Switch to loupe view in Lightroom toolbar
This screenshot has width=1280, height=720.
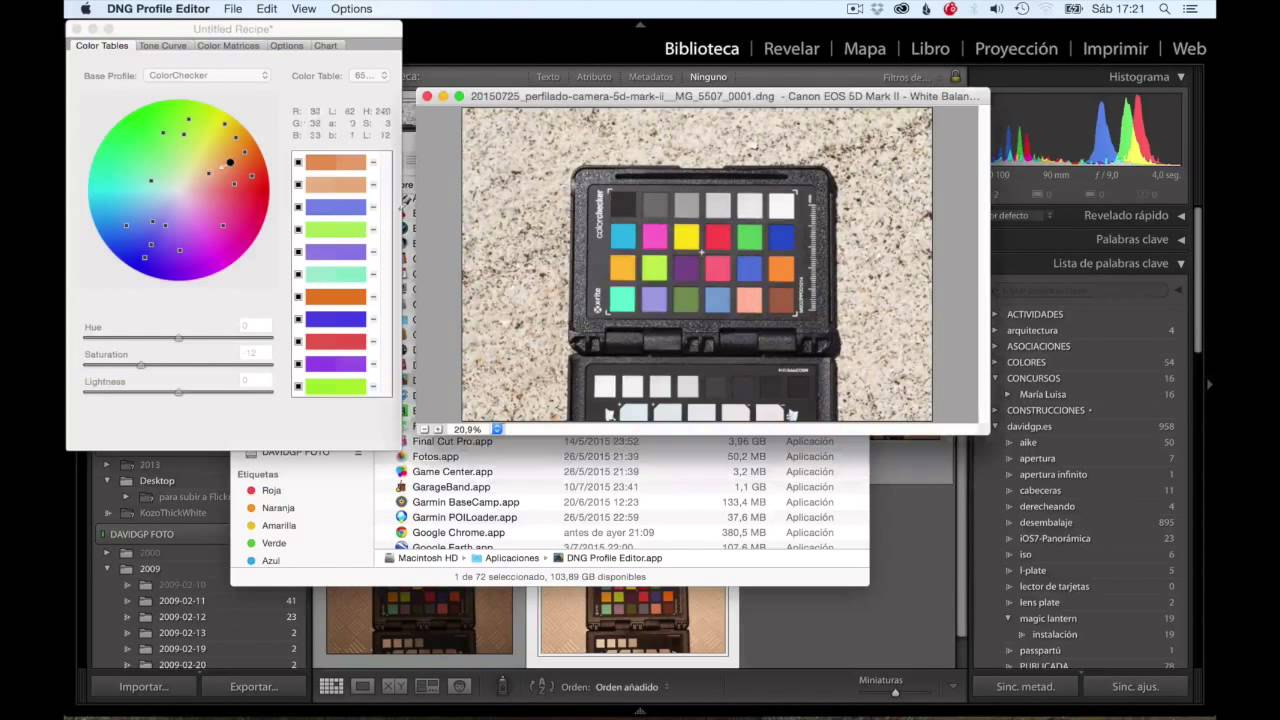[363, 686]
